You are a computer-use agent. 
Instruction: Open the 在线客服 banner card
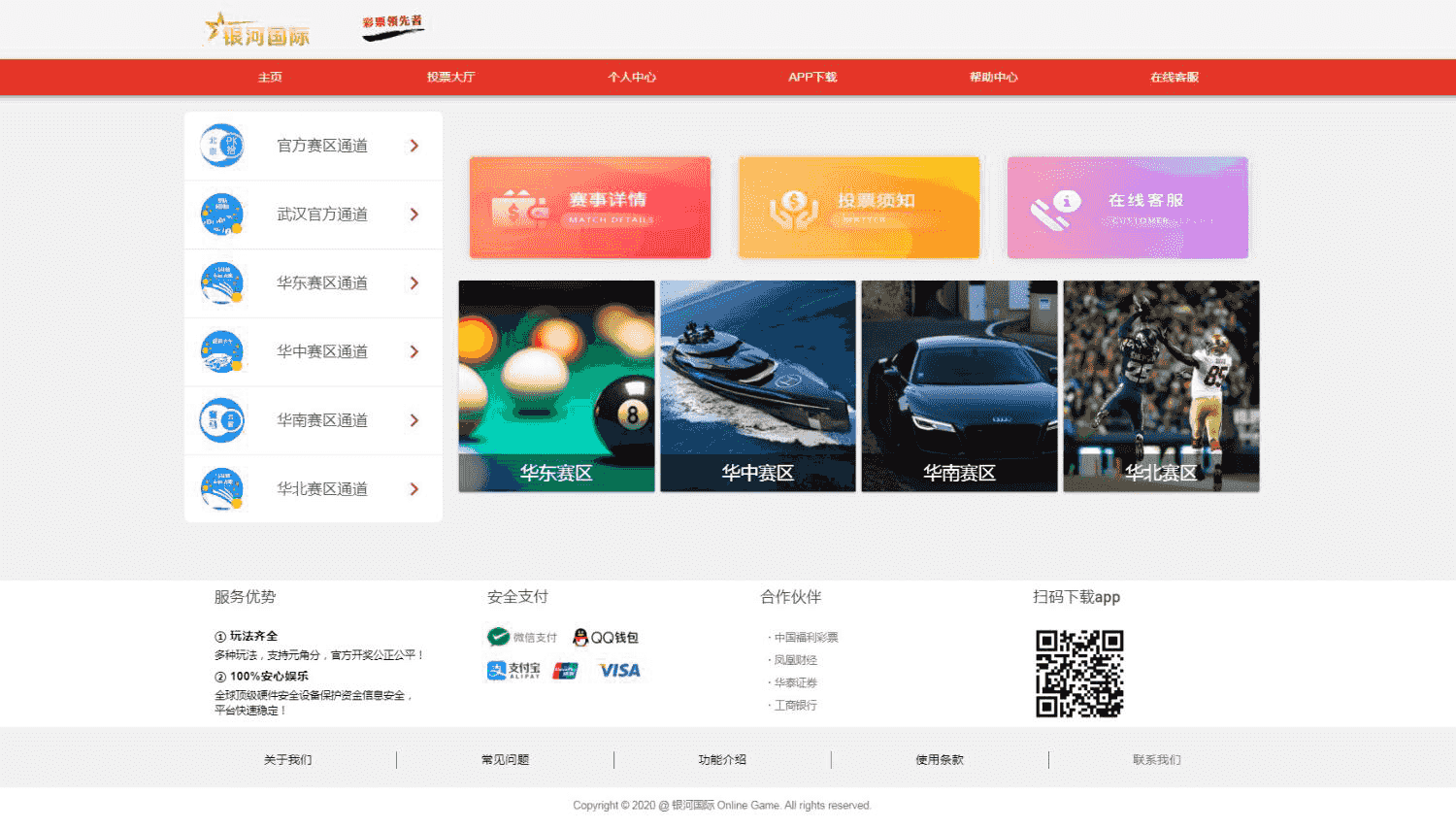(1127, 207)
